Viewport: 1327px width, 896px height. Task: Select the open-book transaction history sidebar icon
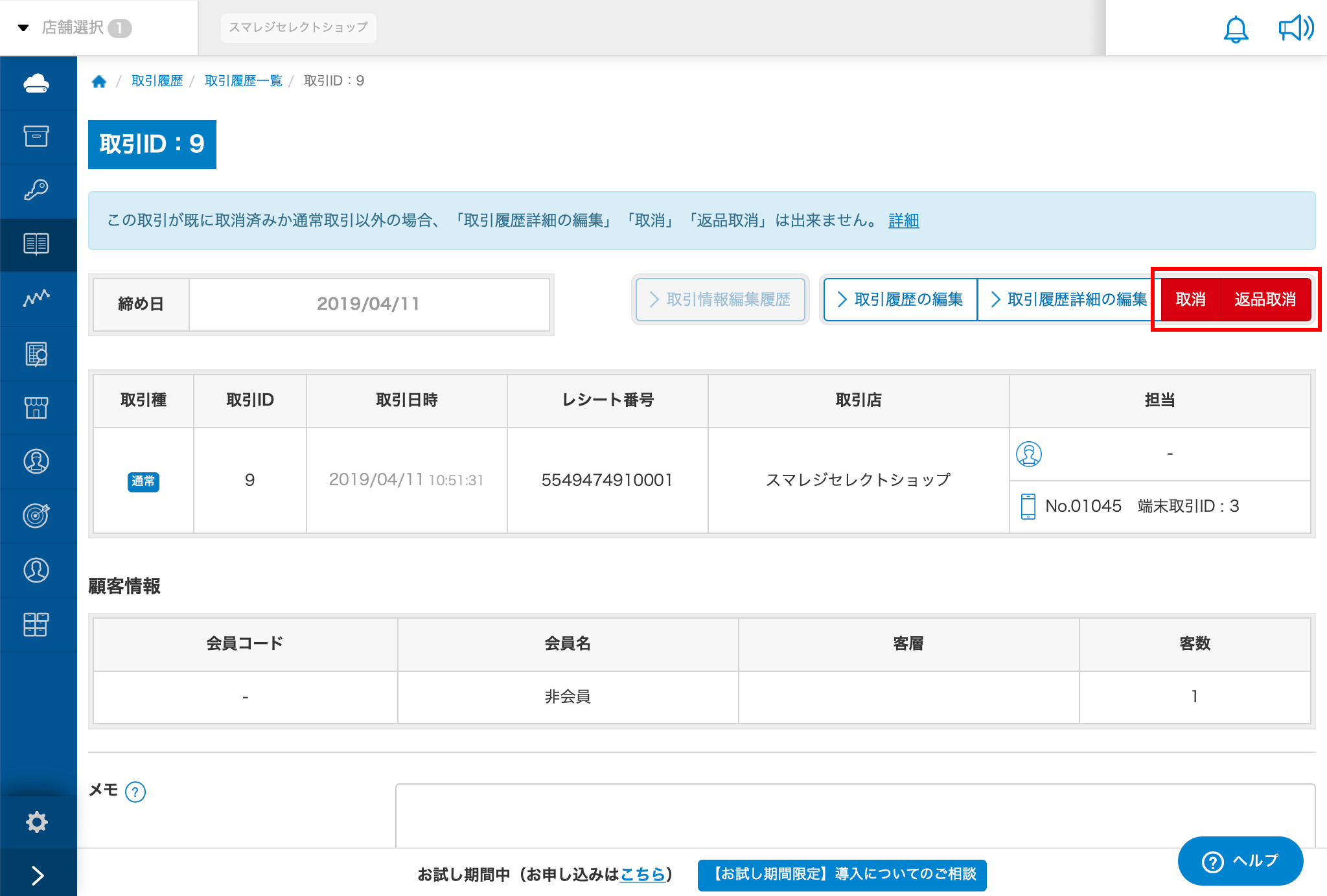(x=36, y=244)
